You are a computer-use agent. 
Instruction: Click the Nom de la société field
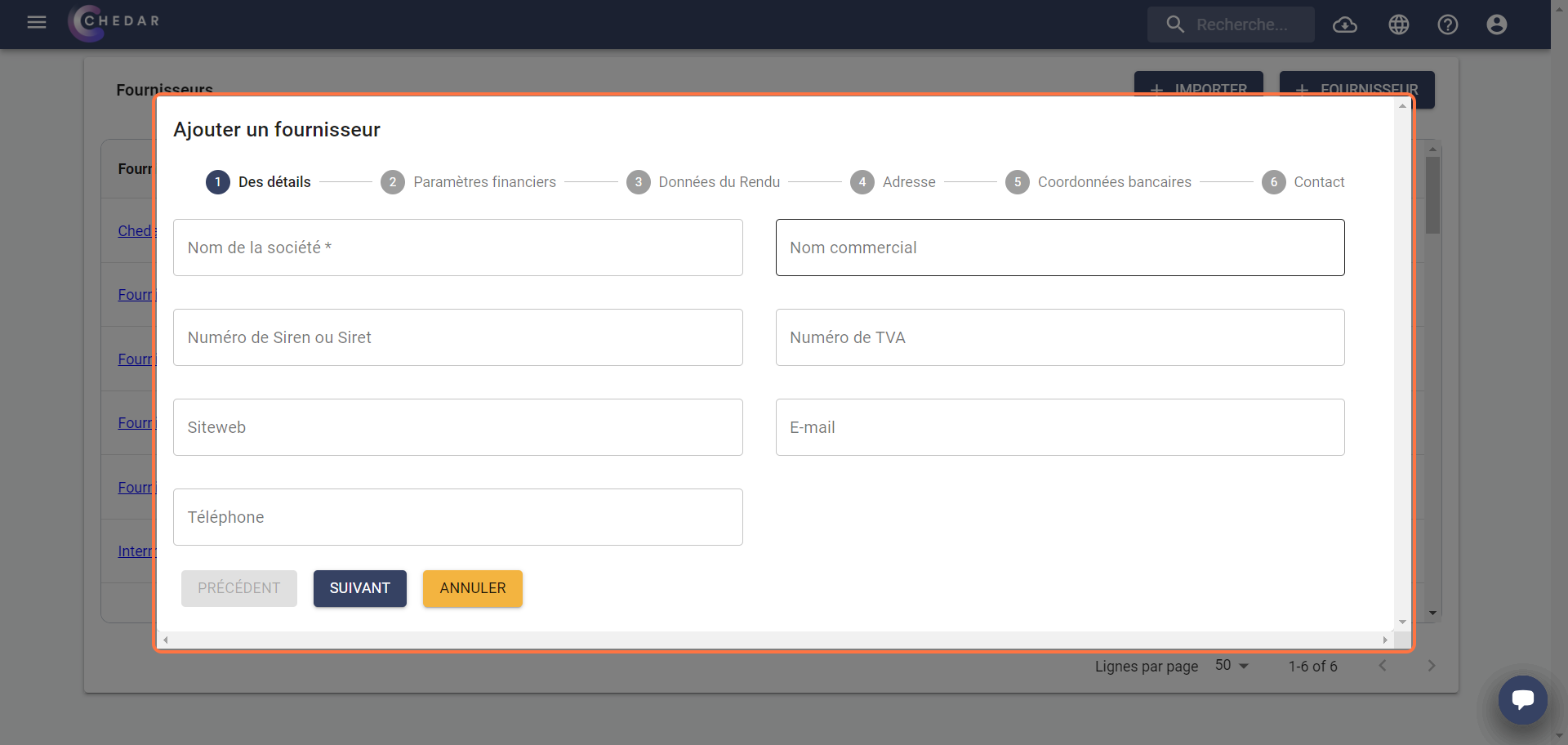pos(458,248)
